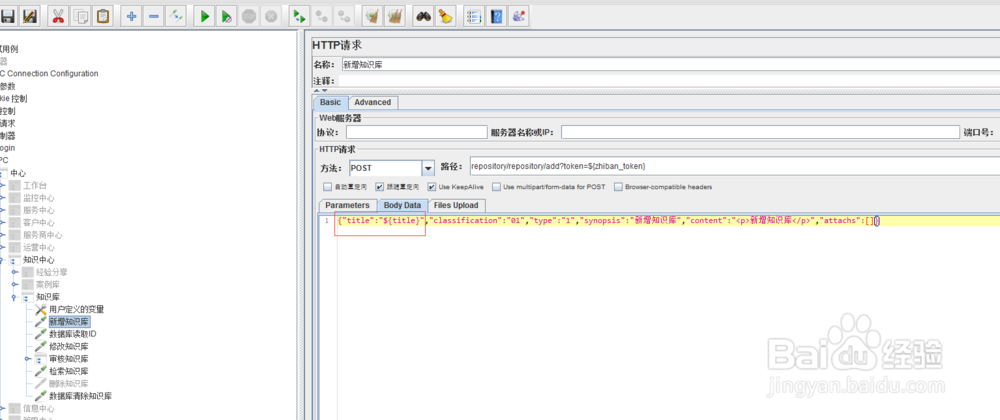
Task: Expand the 监控中心 tree node
Action: pyautogui.click(x=3, y=198)
